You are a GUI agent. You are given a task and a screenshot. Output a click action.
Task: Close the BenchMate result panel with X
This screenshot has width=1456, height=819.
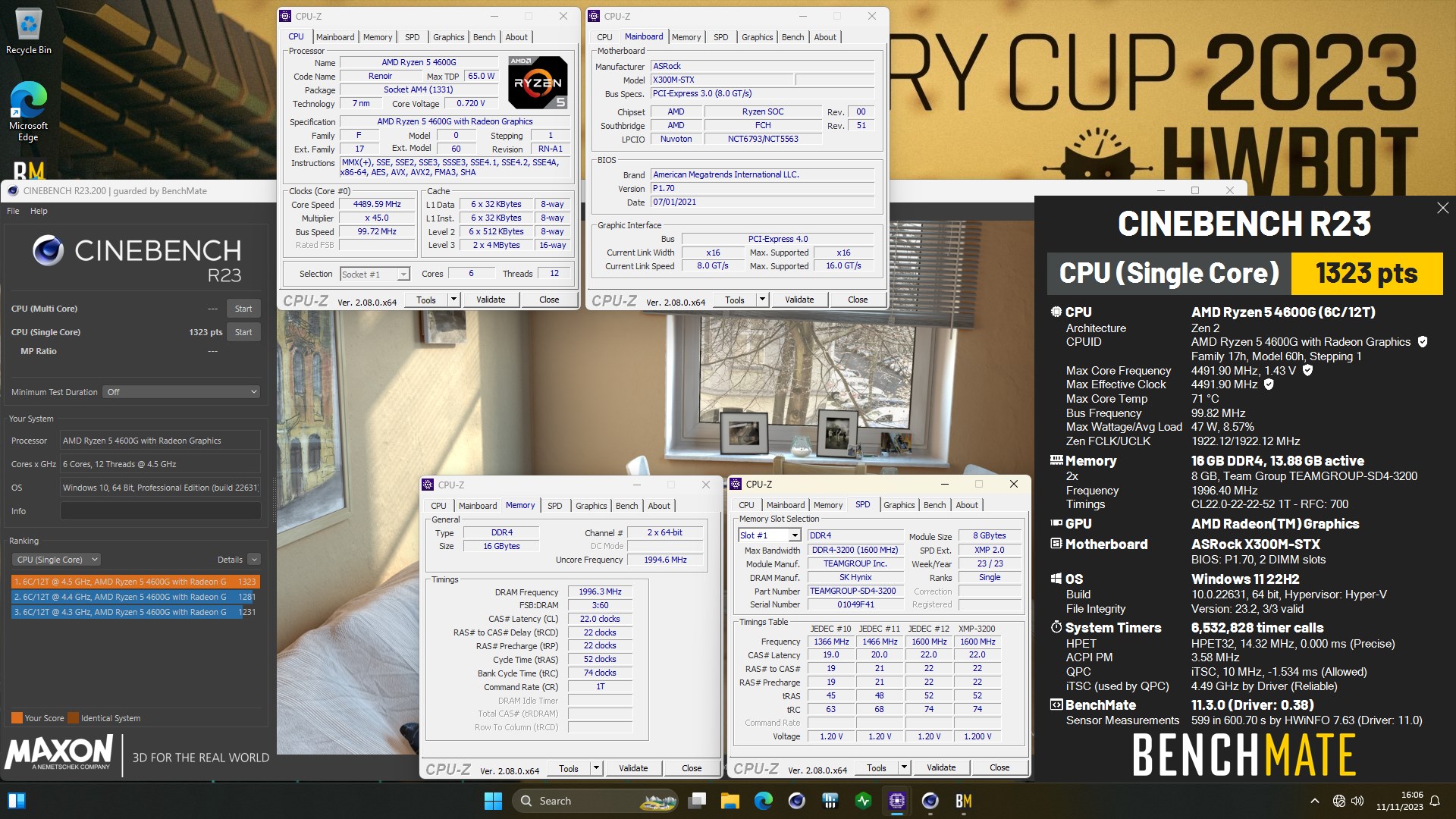pos(1442,208)
